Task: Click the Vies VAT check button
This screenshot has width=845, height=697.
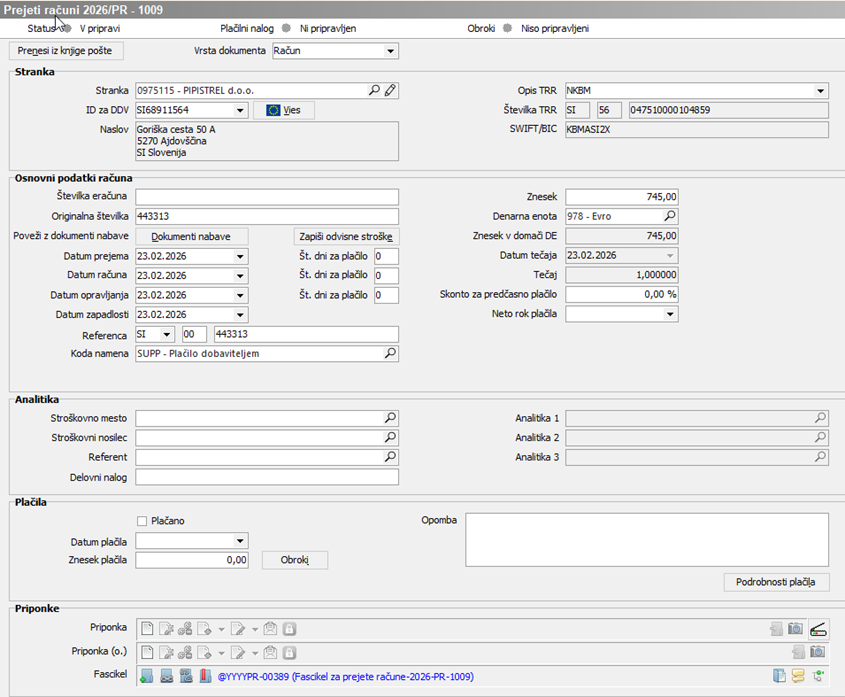Action: click(284, 111)
